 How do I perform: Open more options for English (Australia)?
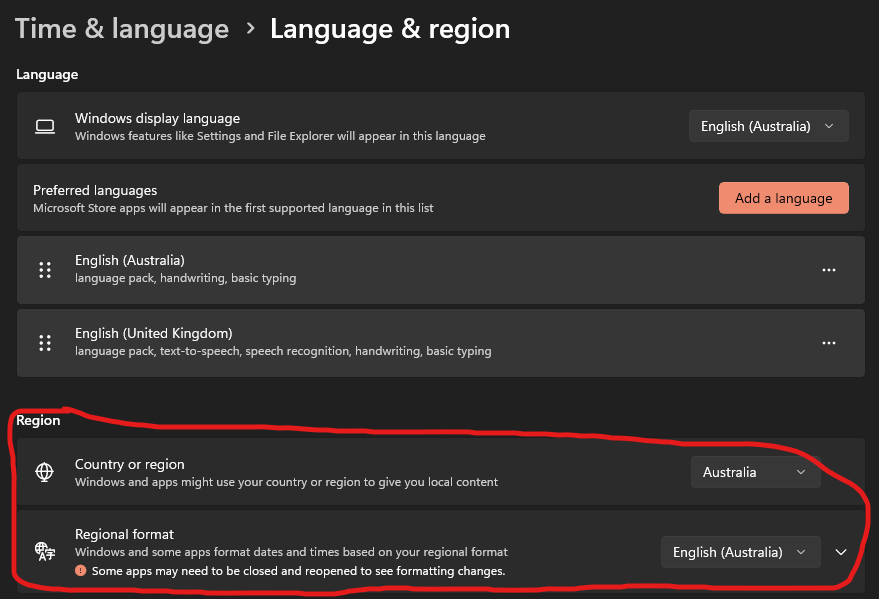(828, 270)
